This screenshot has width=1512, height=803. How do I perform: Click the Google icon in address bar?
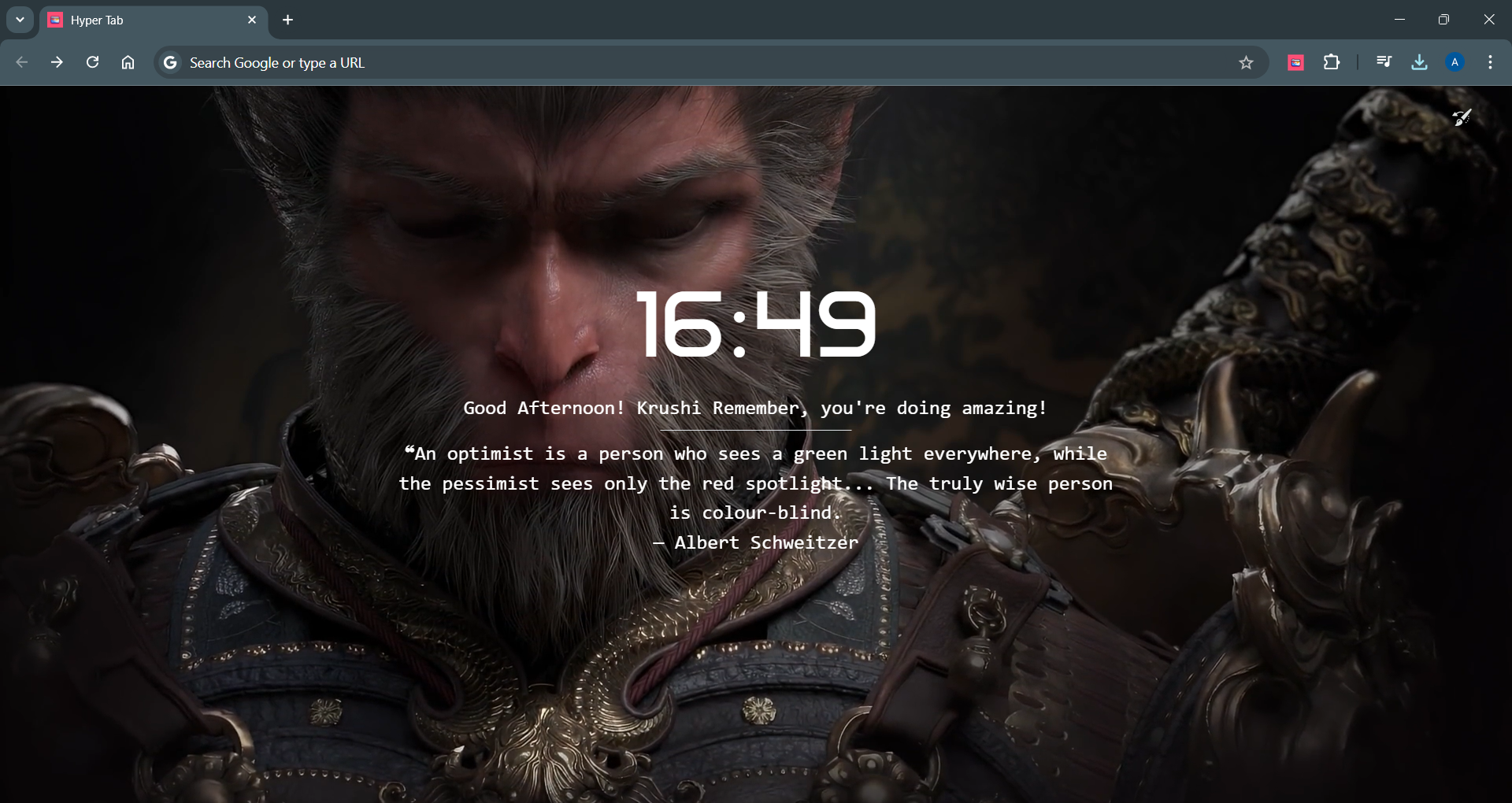(170, 62)
